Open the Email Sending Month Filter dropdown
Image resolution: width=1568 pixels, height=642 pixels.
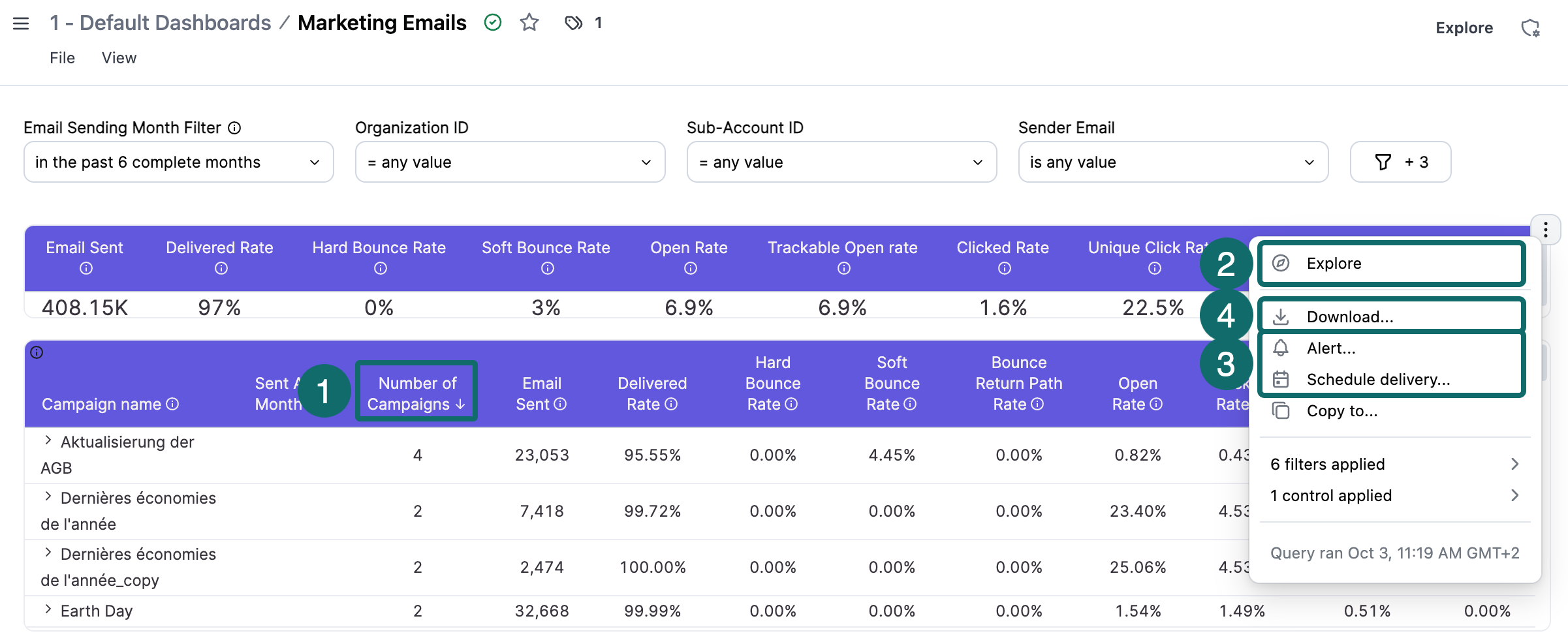(178, 162)
